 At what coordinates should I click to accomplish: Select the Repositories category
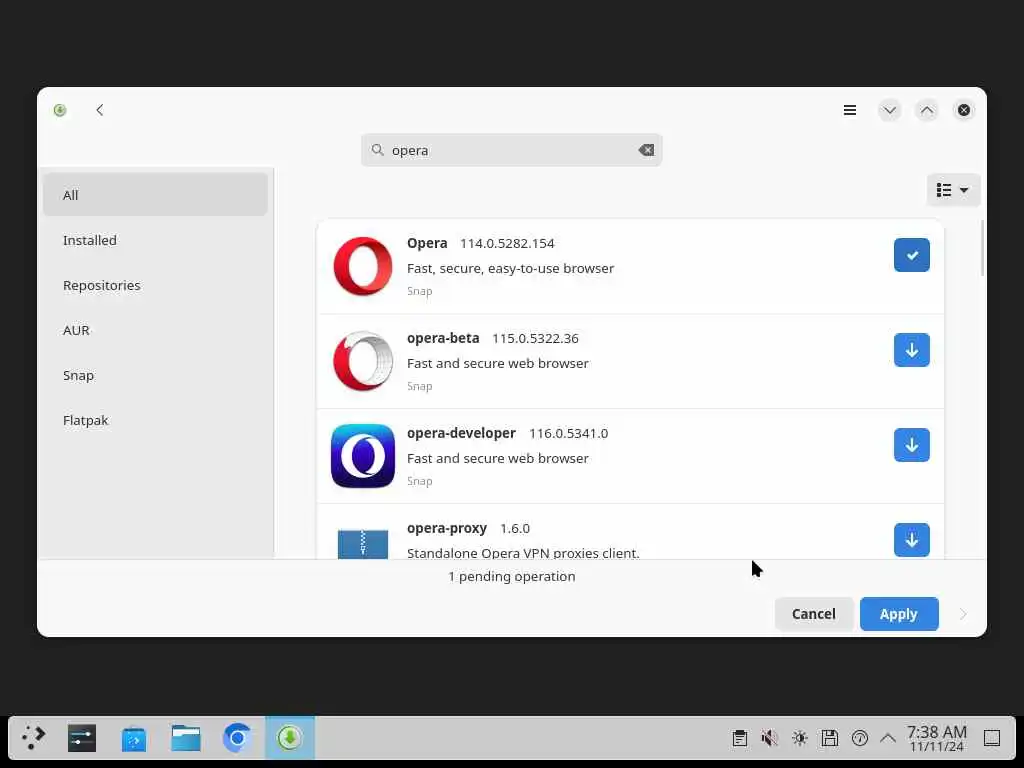(155, 285)
